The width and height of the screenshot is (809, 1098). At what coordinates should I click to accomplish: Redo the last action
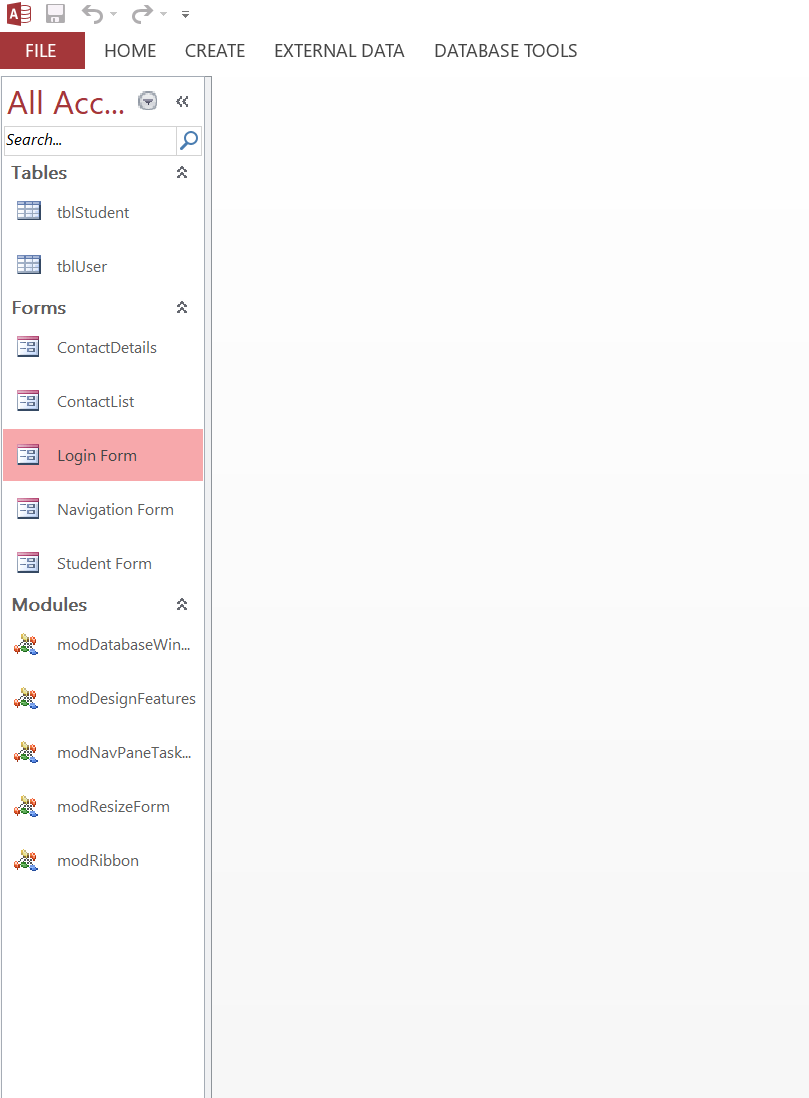142,14
